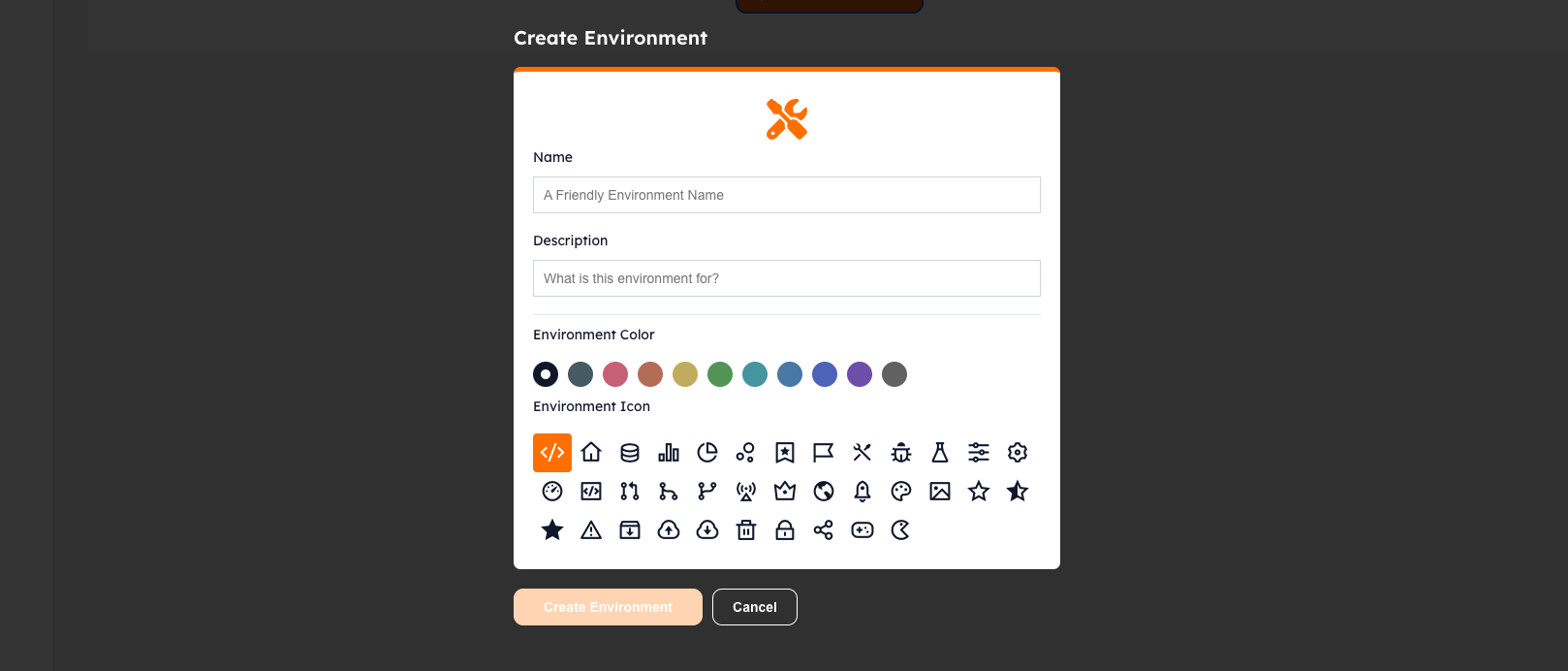Select the flask beaker icon
This screenshot has width=1568, height=671.
pos(940,453)
